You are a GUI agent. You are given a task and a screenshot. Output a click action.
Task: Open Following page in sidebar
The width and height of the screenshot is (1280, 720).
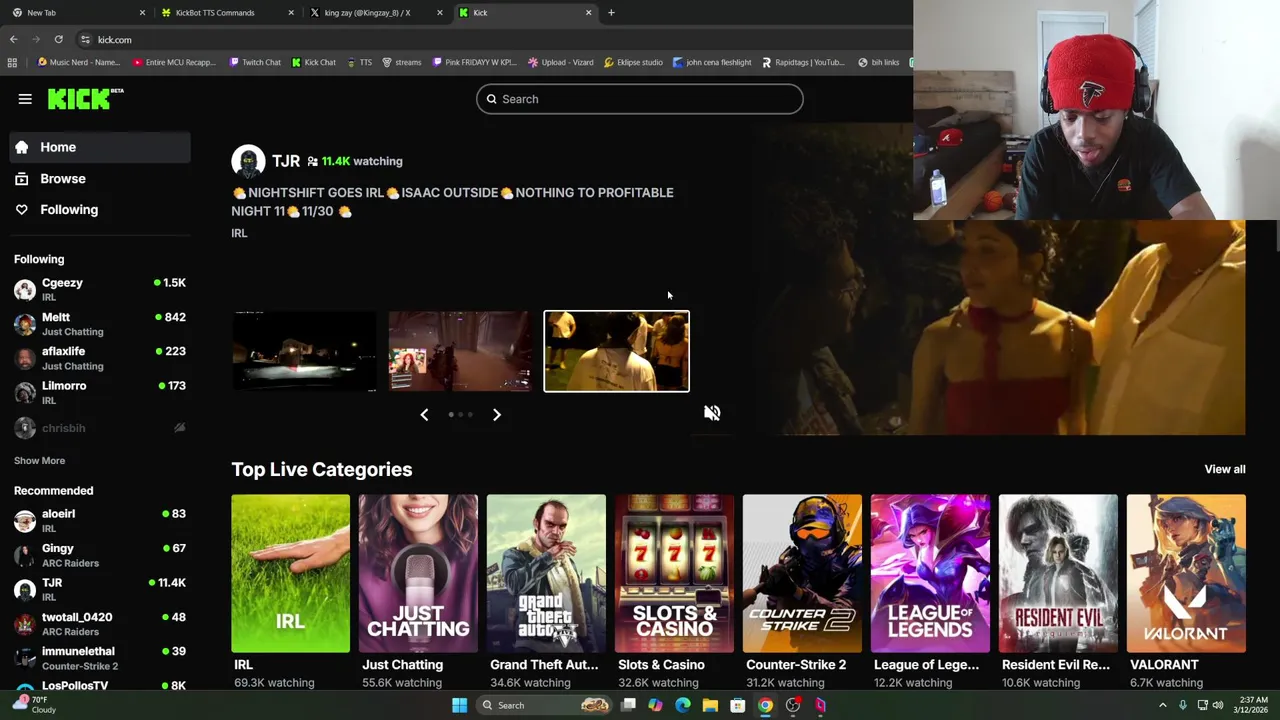[x=100, y=210]
